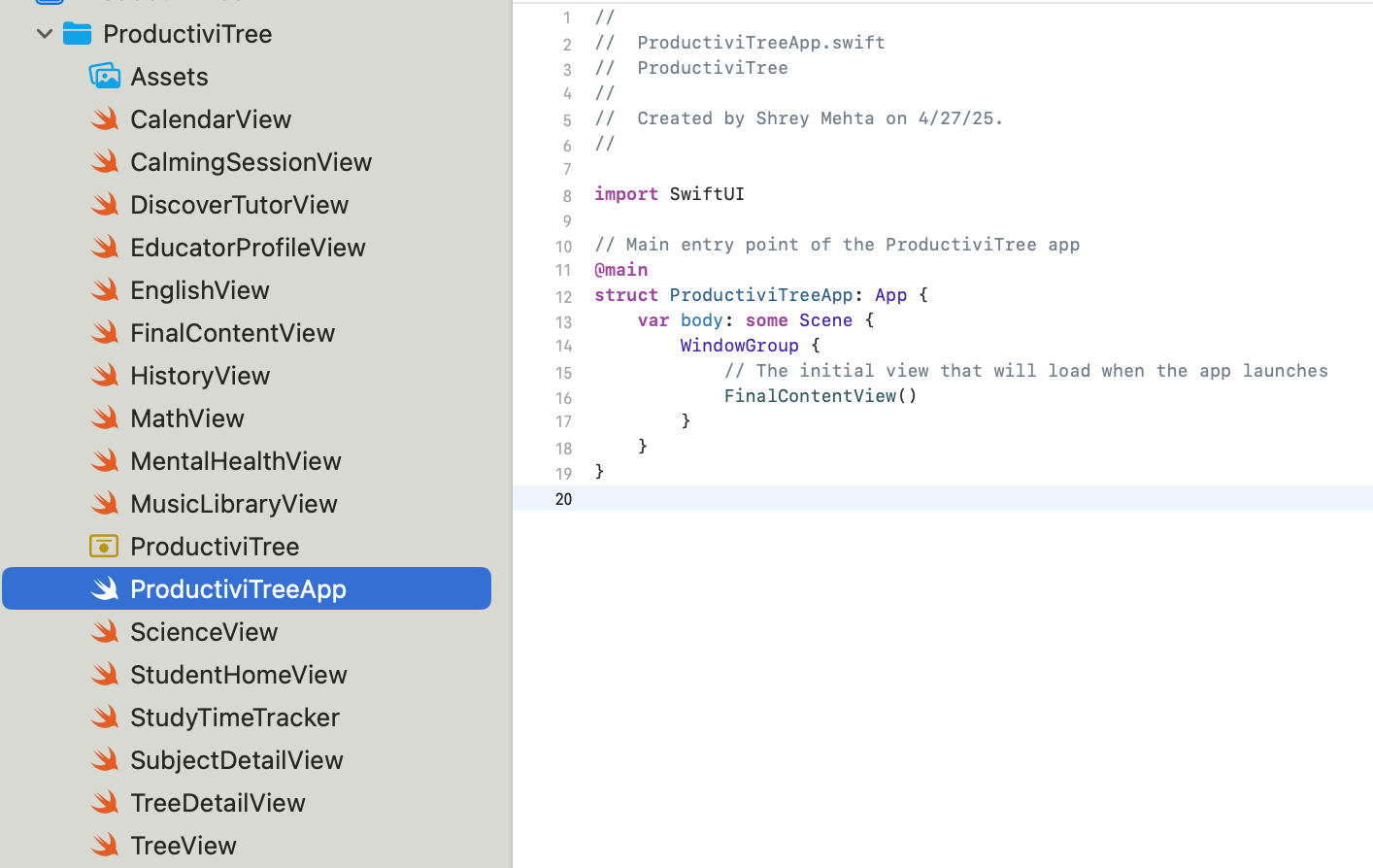Click the EnglishView Swift icon
The image size is (1373, 868).
coord(105,289)
